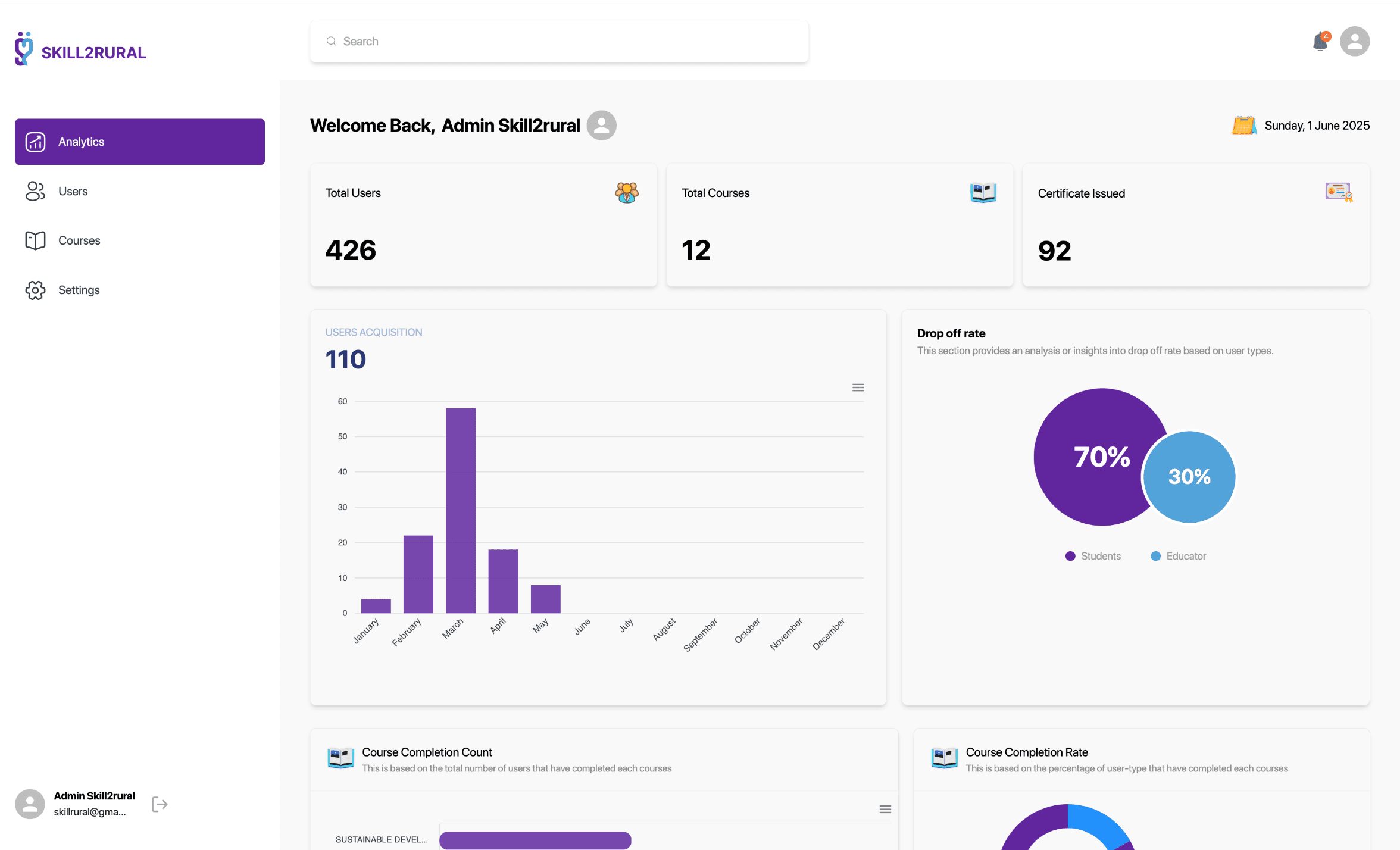
Task: Click the Sustainable Development progress bar
Action: click(x=534, y=840)
